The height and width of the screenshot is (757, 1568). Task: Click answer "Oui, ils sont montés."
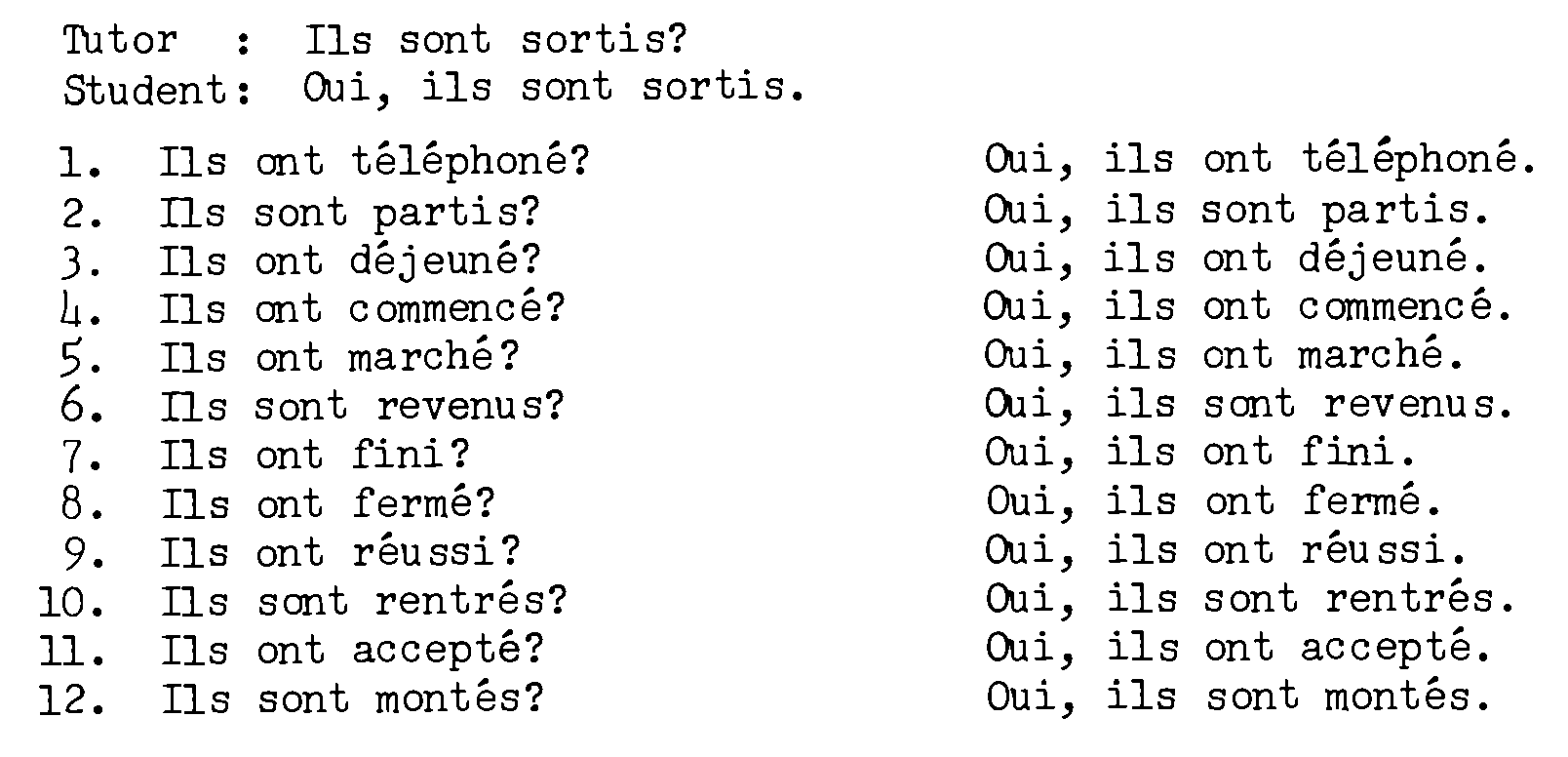tap(1238, 697)
